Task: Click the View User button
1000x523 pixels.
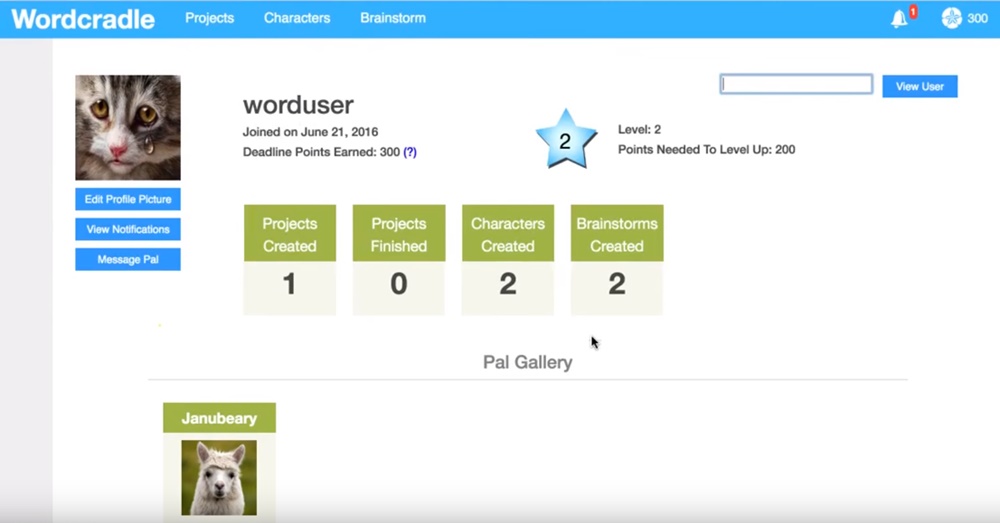Action: [x=919, y=87]
